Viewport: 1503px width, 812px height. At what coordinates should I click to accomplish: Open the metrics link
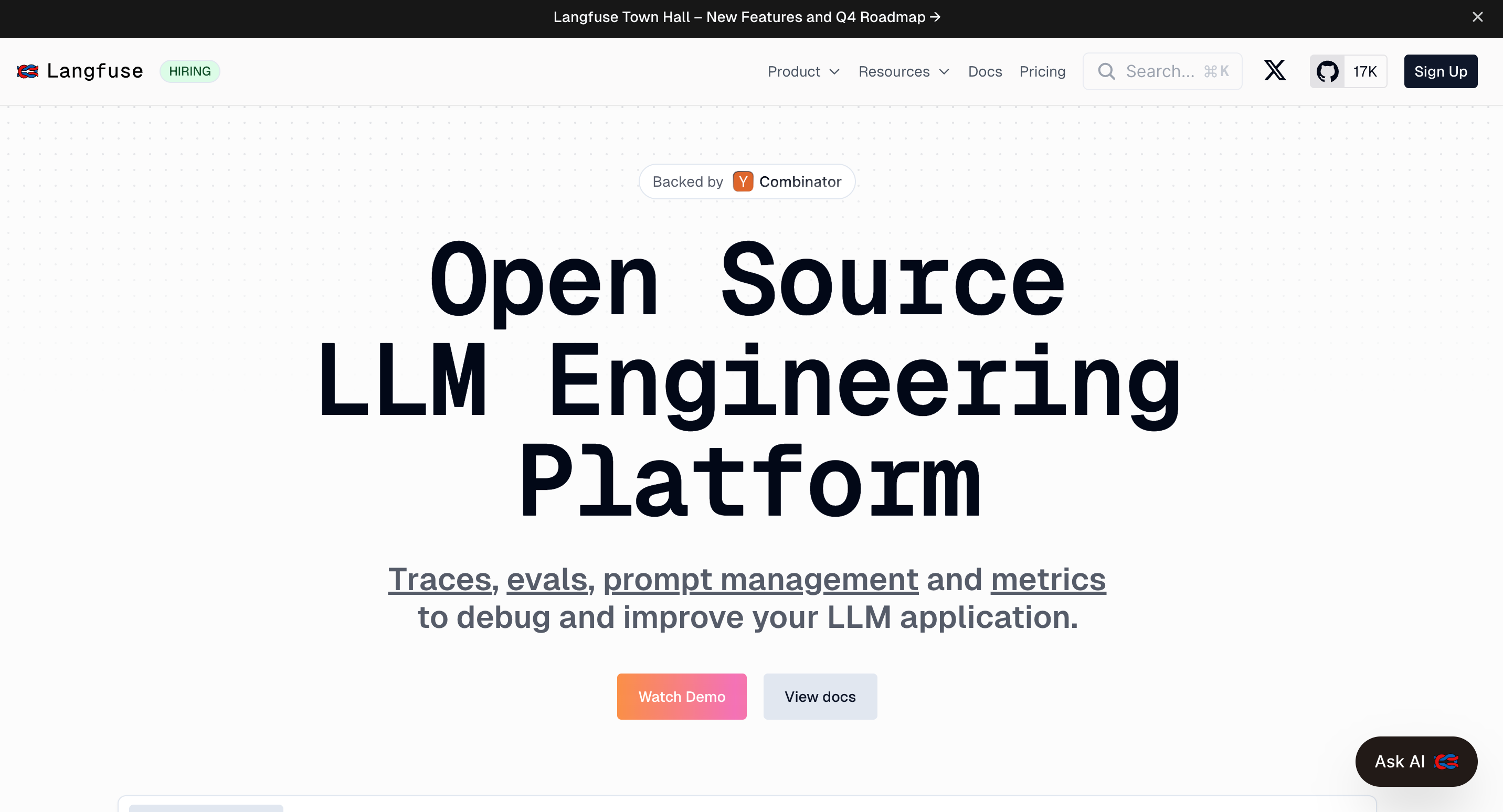click(1048, 579)
